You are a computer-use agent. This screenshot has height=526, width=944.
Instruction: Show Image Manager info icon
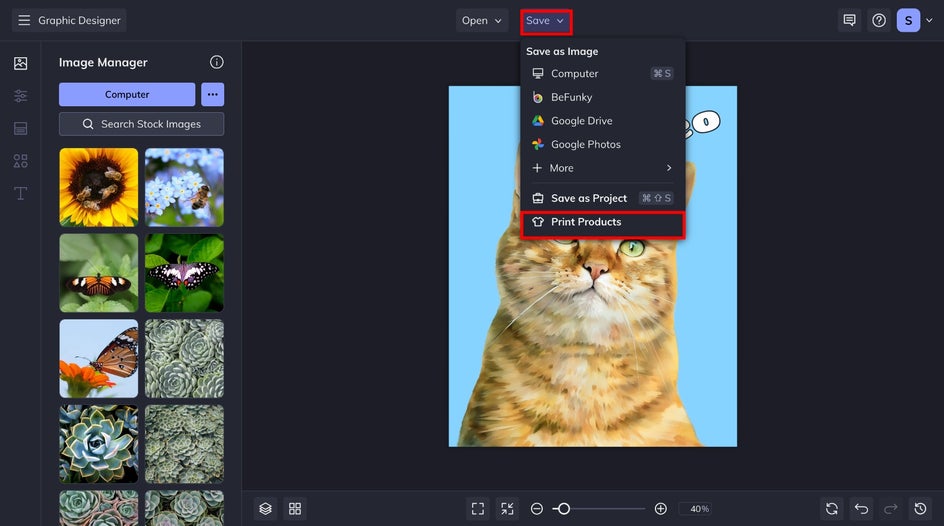pos(217,62)
